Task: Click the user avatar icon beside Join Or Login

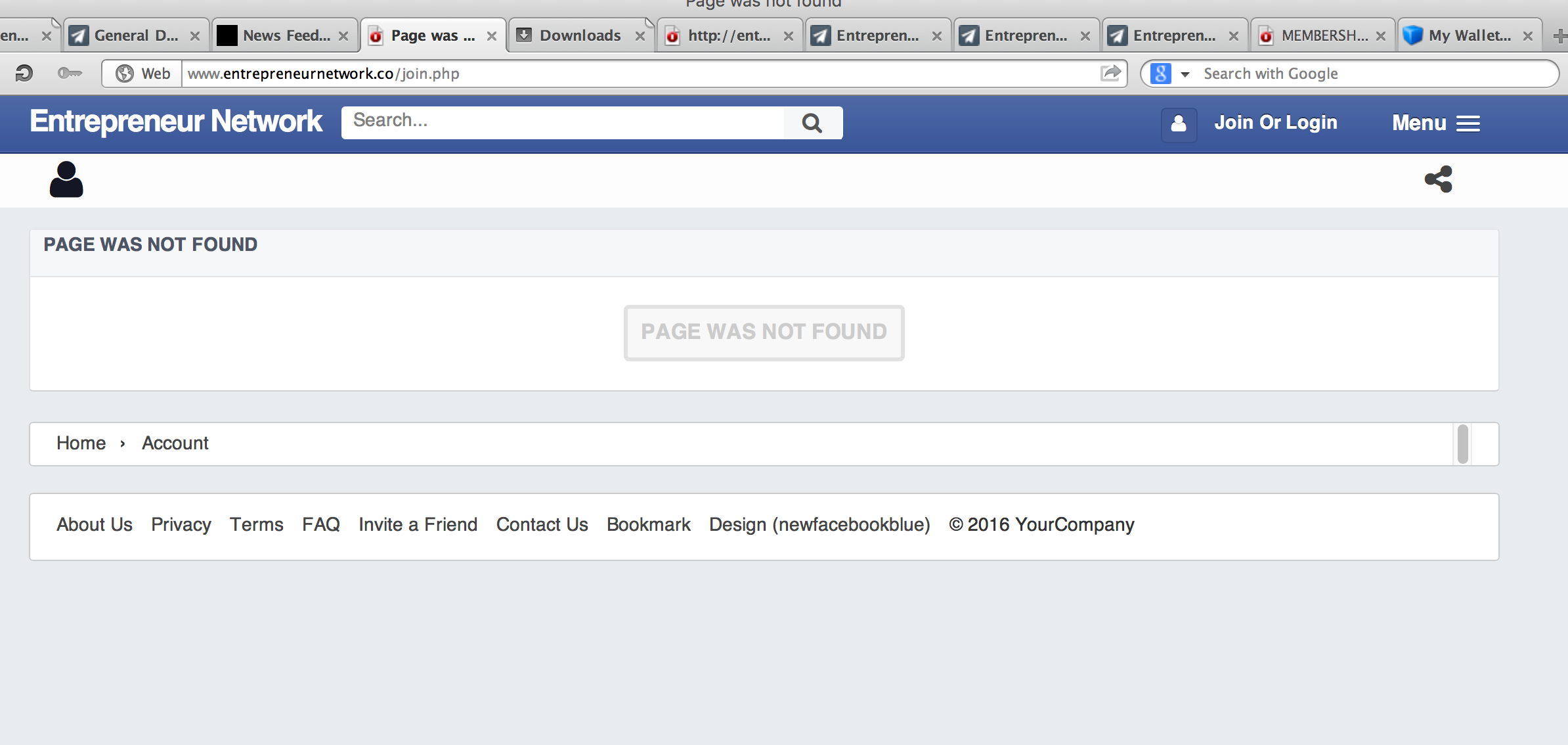Action: point(1179,124)
